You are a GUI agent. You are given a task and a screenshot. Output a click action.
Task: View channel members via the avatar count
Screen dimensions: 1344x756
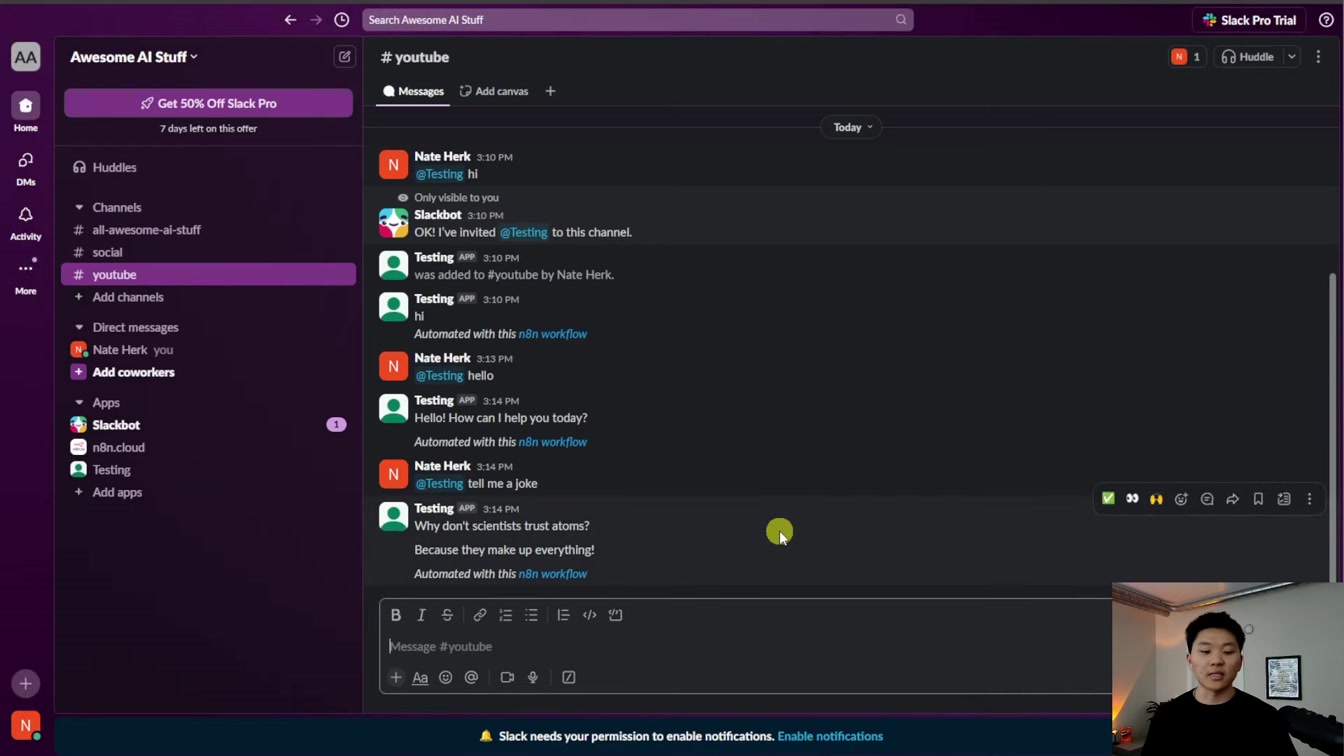1186,57
